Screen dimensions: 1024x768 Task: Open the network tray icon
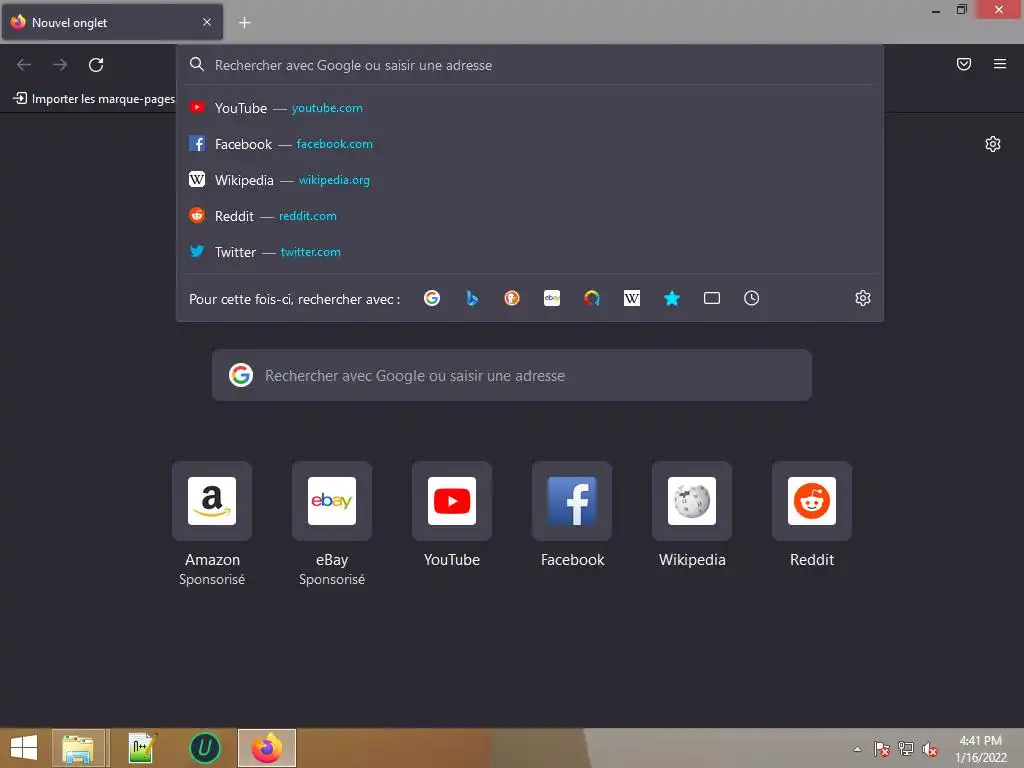pyautogui.click(x=906, y=749)
